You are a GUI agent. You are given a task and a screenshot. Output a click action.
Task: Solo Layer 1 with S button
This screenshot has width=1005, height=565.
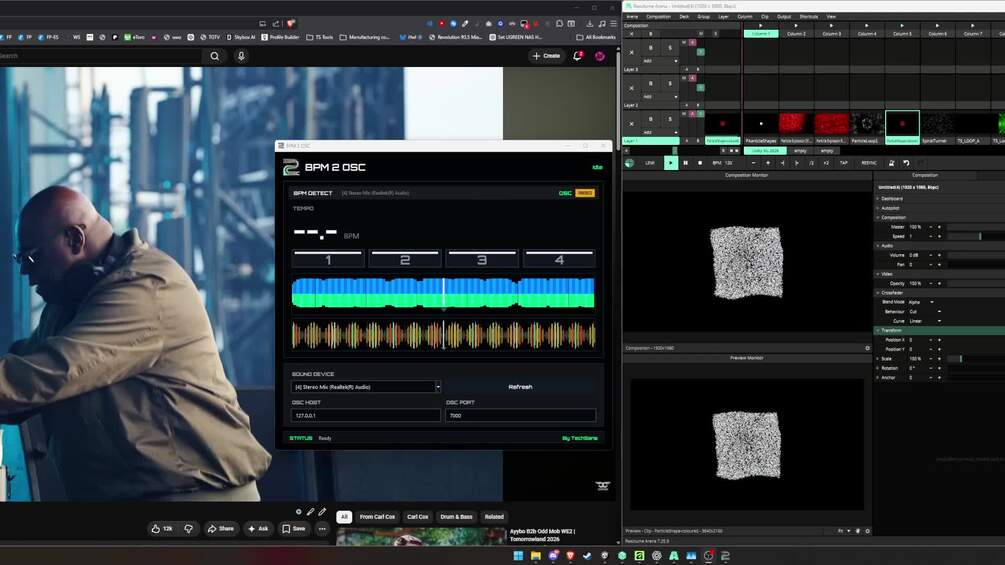[670, 119]
